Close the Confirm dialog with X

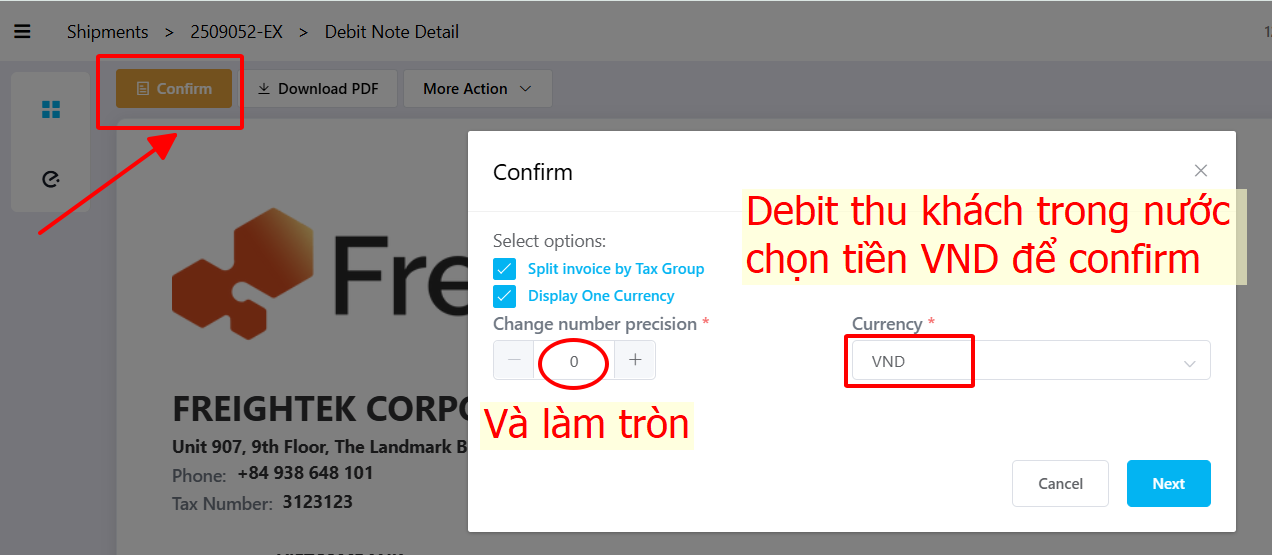tap(1201, 171)
